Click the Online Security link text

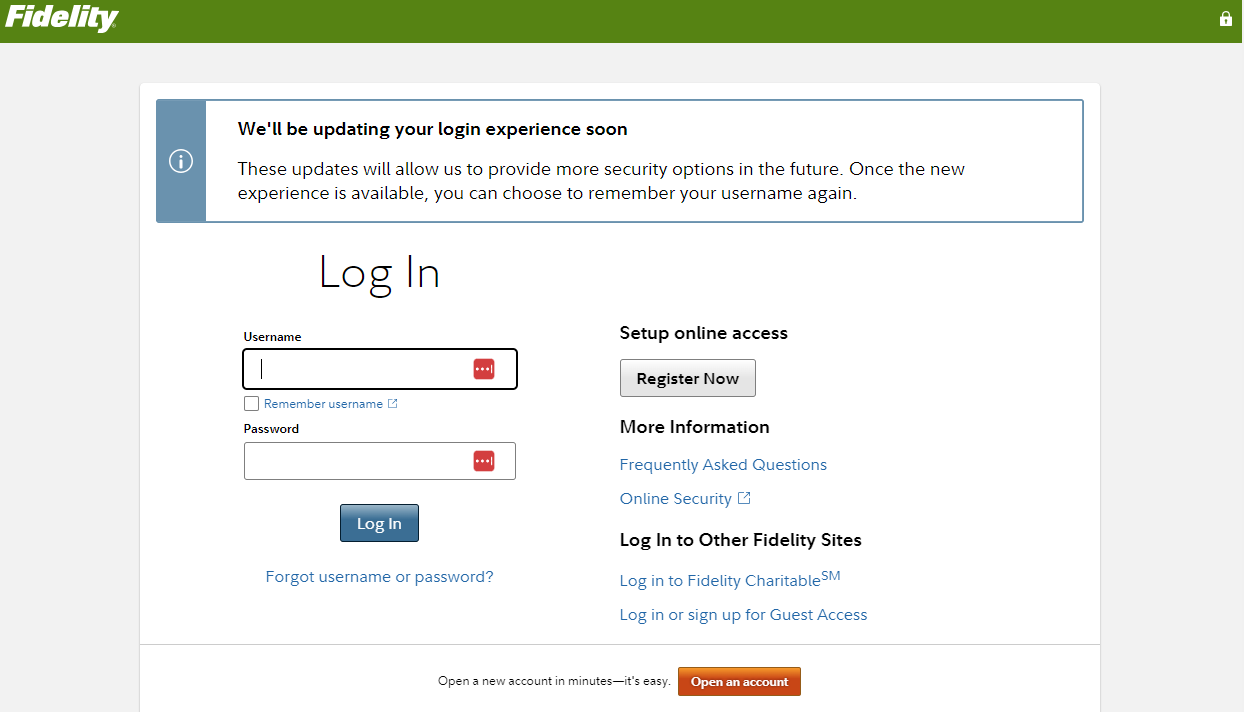675,498
